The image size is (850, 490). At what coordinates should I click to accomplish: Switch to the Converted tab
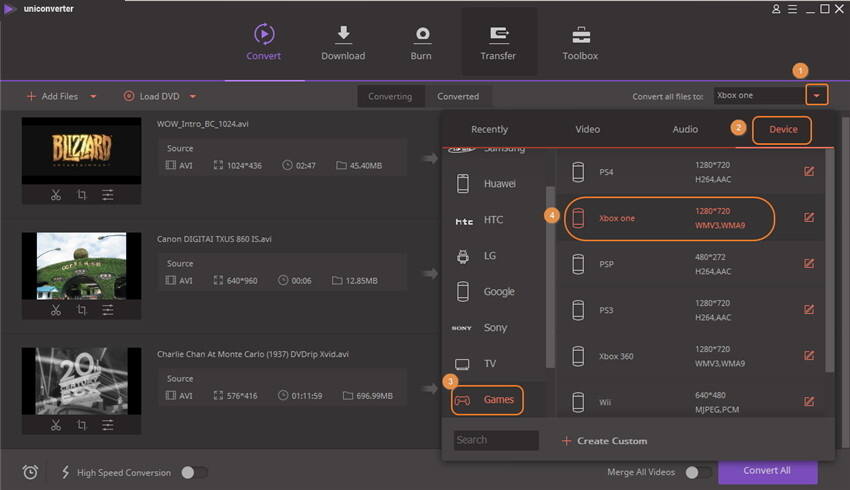point(458,96)
